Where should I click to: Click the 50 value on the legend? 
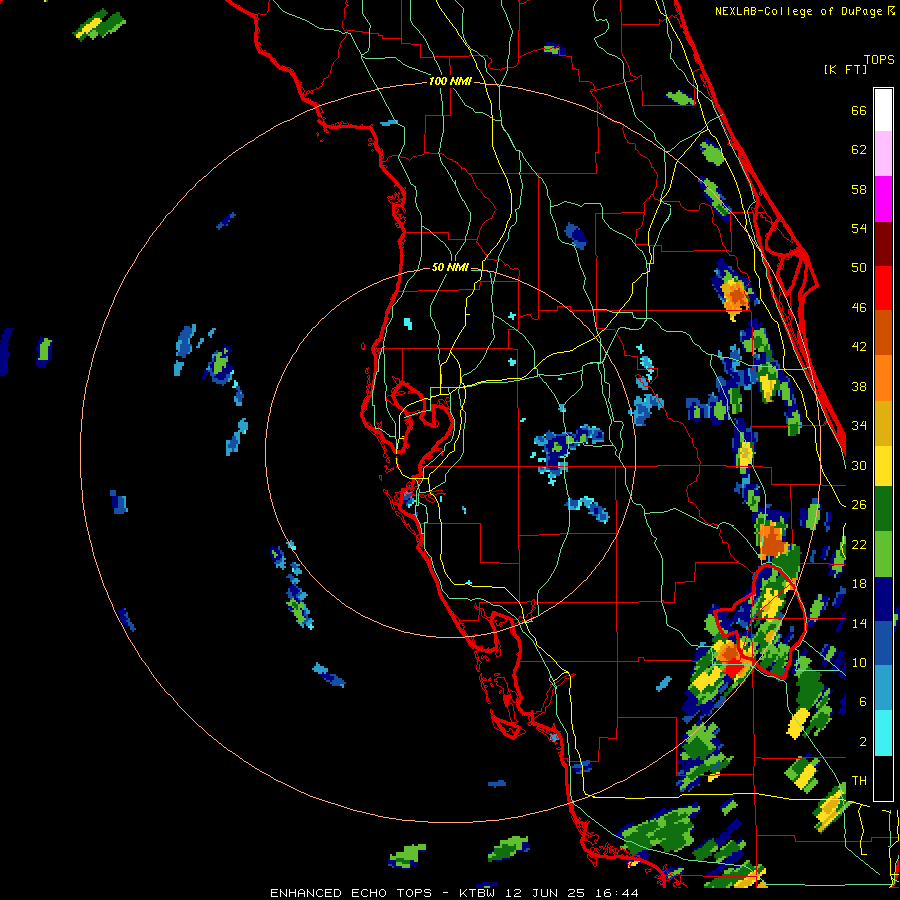(859, 268)
